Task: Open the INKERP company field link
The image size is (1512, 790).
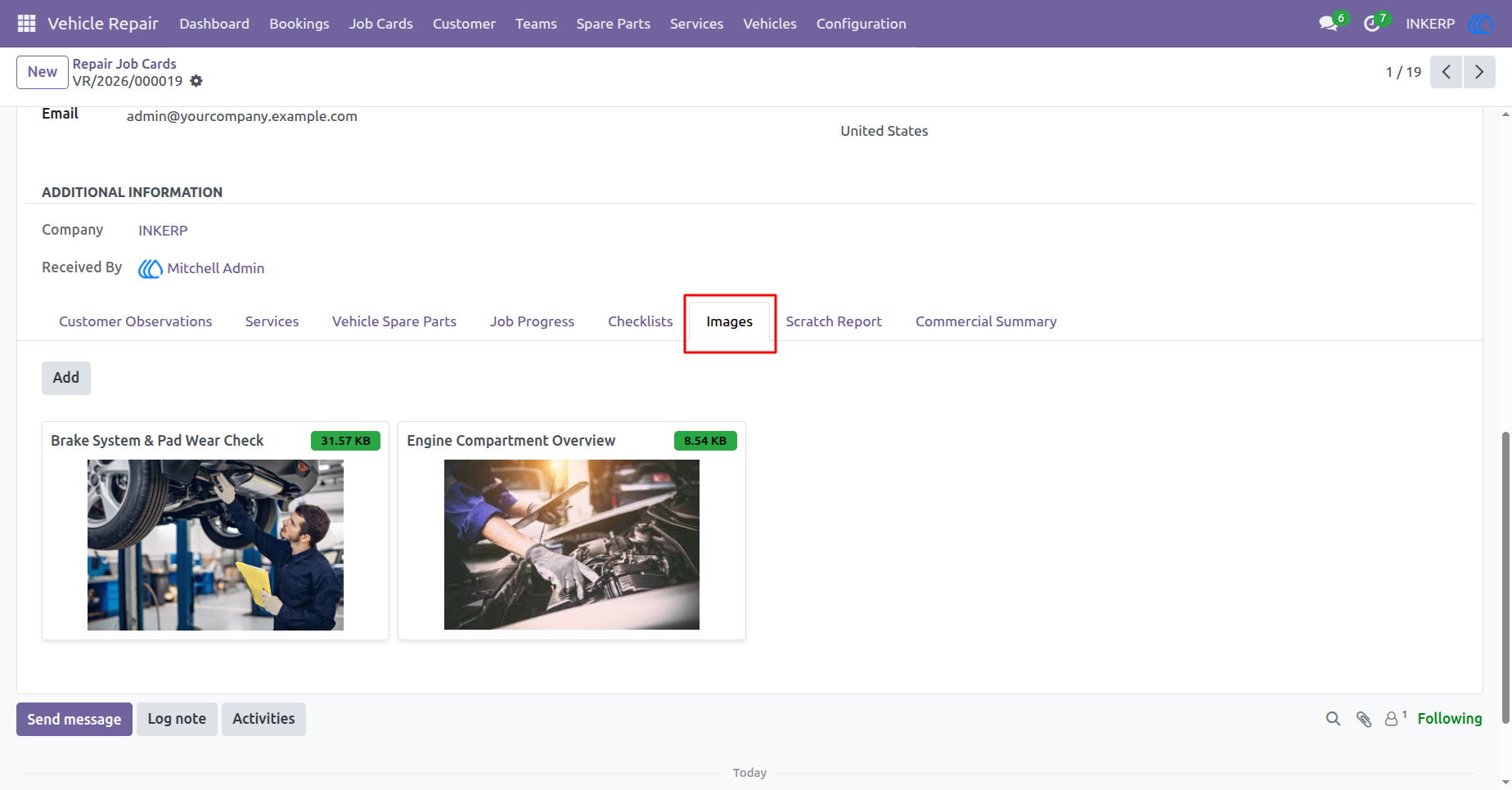Action: pyautogui.click(x=163, y=231)
